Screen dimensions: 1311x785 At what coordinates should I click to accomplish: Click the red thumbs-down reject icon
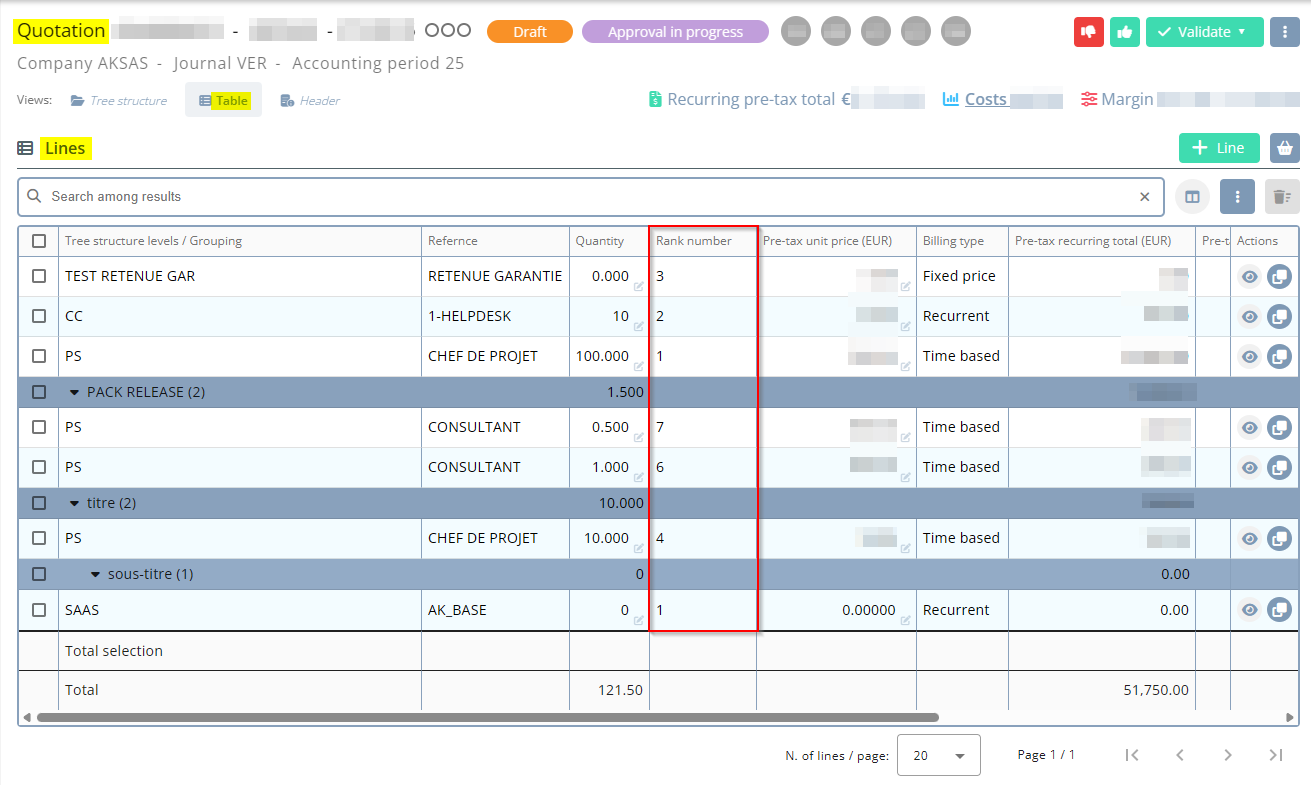[x=1088, y=32]
